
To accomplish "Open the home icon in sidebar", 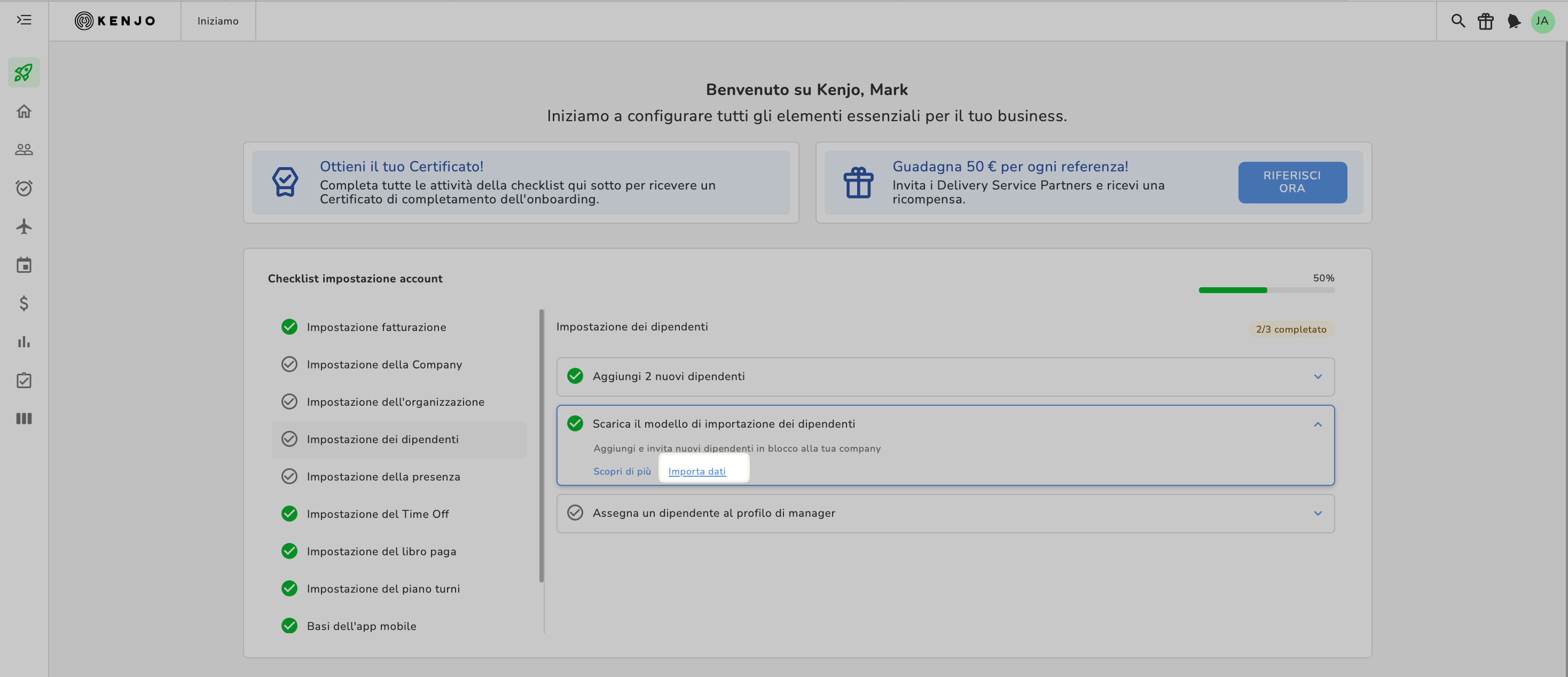I will coord(23,111).
